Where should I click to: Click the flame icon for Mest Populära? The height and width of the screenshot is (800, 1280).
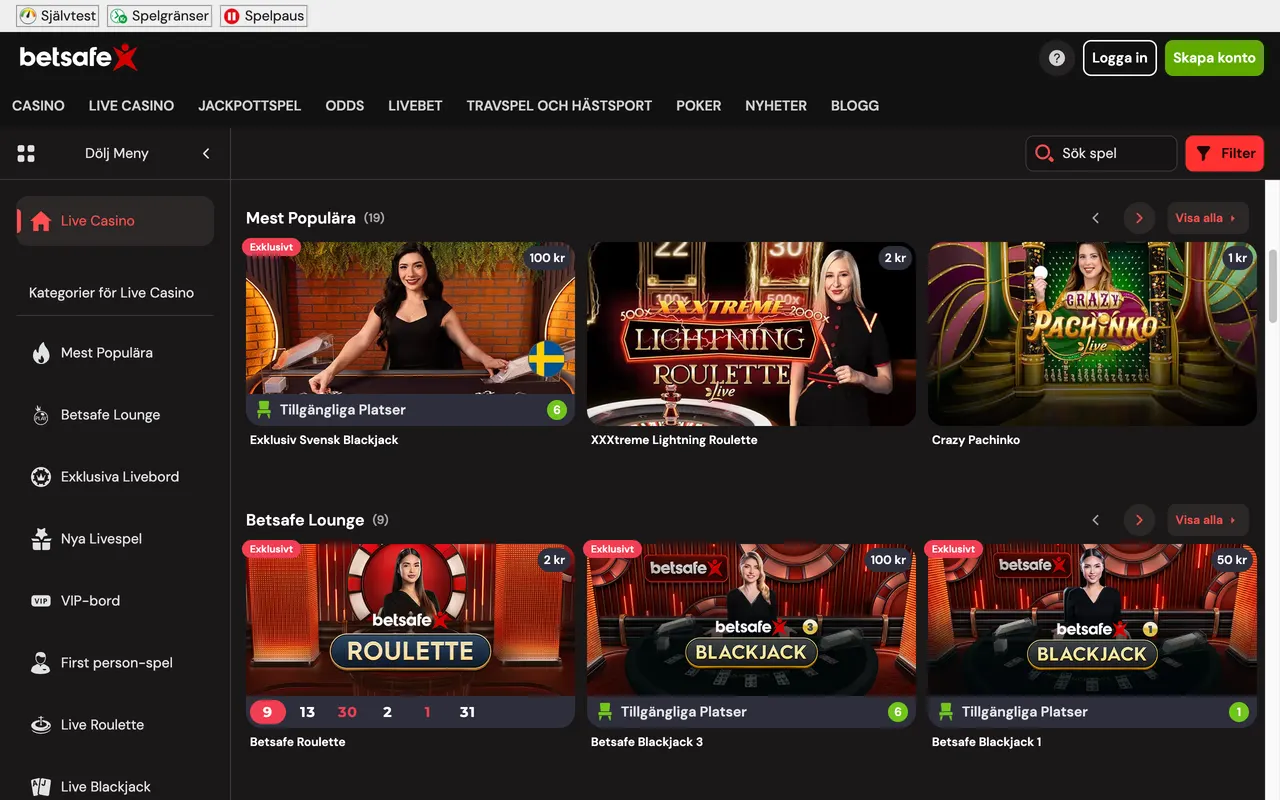(41, 353)
